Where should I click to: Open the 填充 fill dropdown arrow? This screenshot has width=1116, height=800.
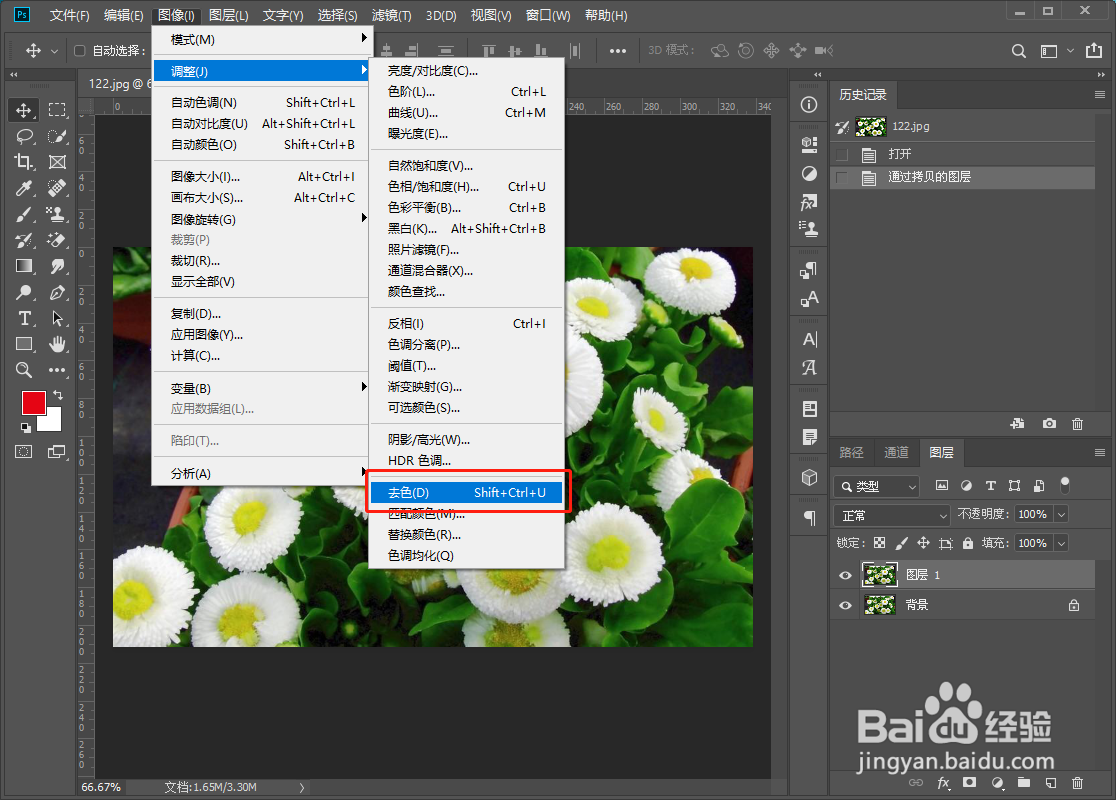tap(1061, 543)
